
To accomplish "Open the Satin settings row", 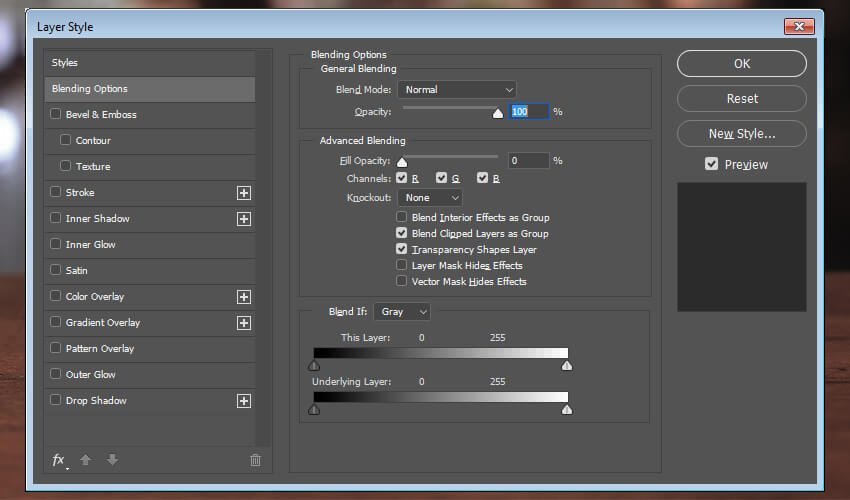I will pyautogui.click(x=150, y=271).
